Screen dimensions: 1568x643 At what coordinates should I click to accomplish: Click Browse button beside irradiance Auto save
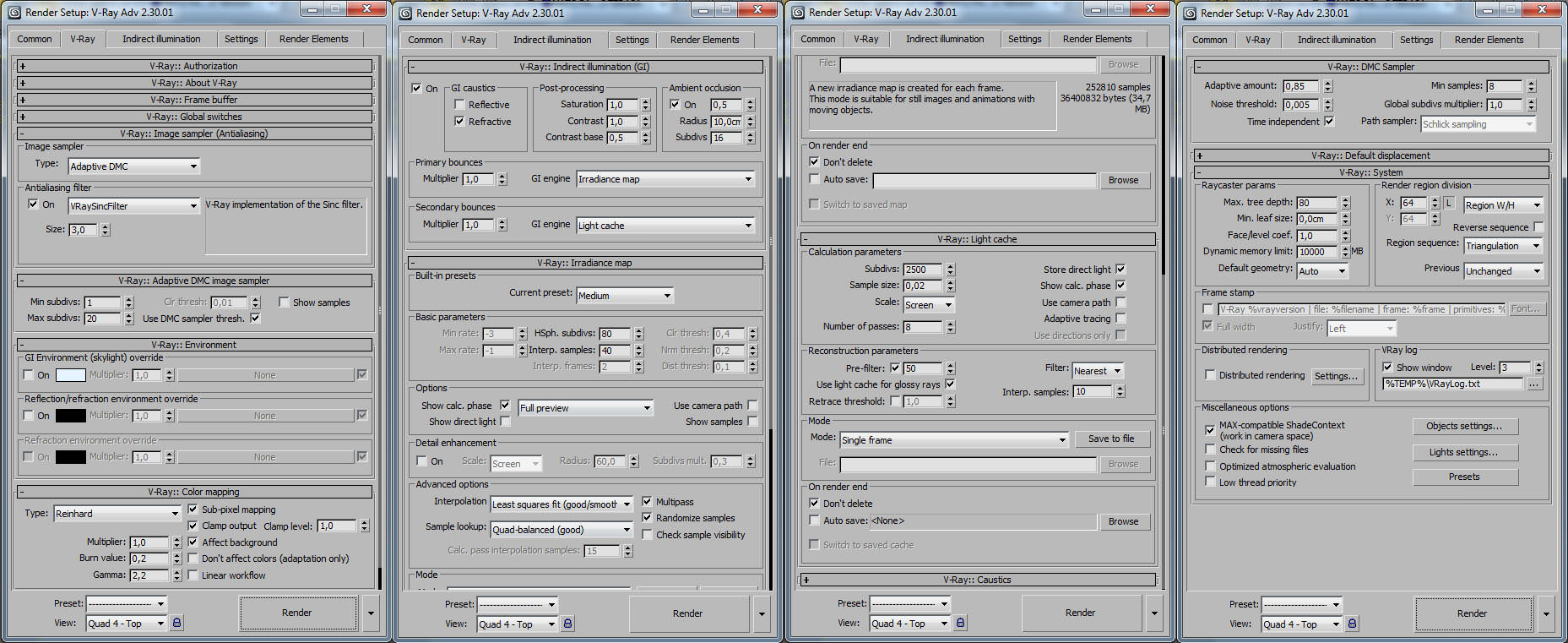click(1124, 180)
